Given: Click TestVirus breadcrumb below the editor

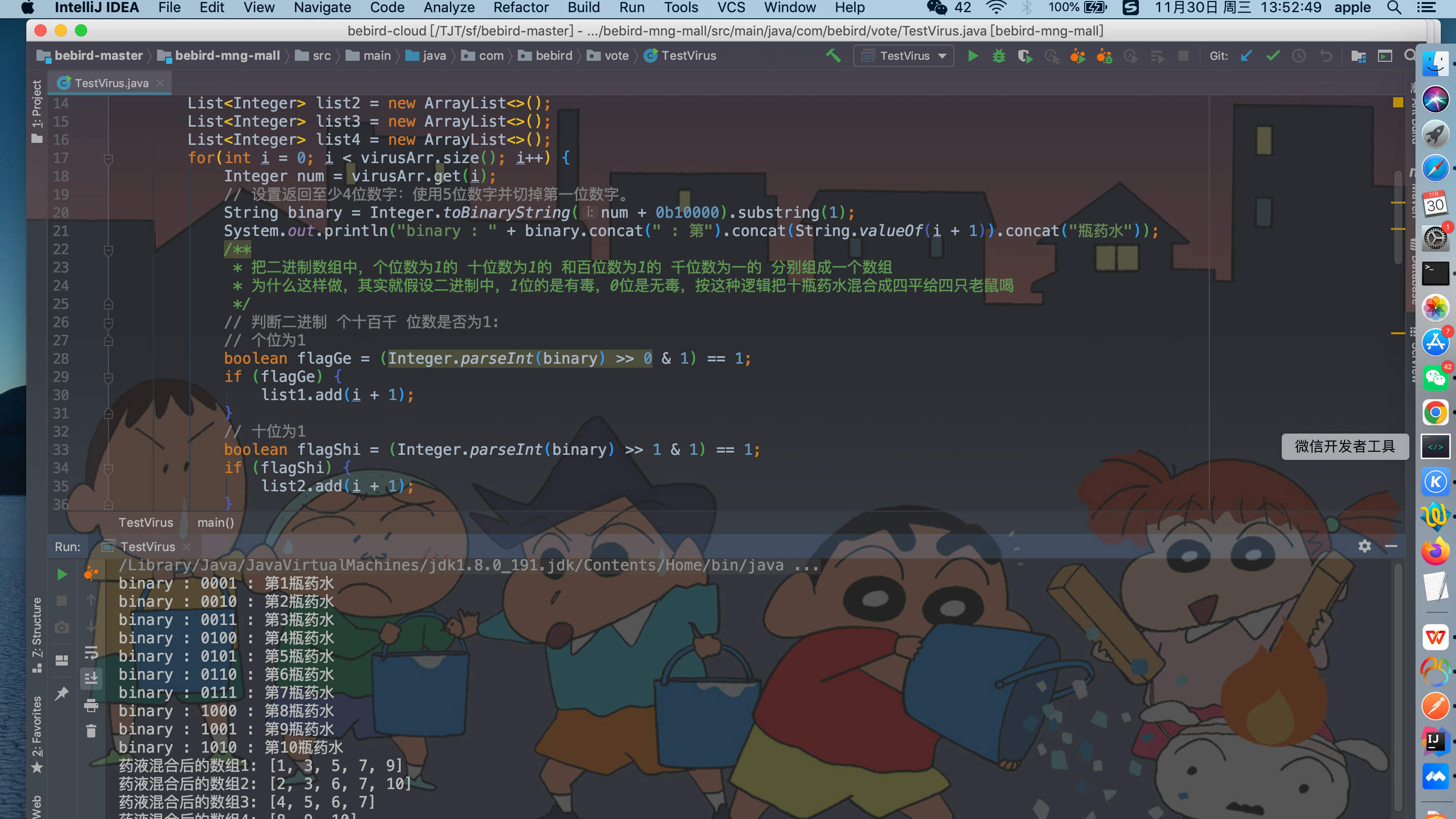Looking at the screenshot, I should tap(146, 522).
